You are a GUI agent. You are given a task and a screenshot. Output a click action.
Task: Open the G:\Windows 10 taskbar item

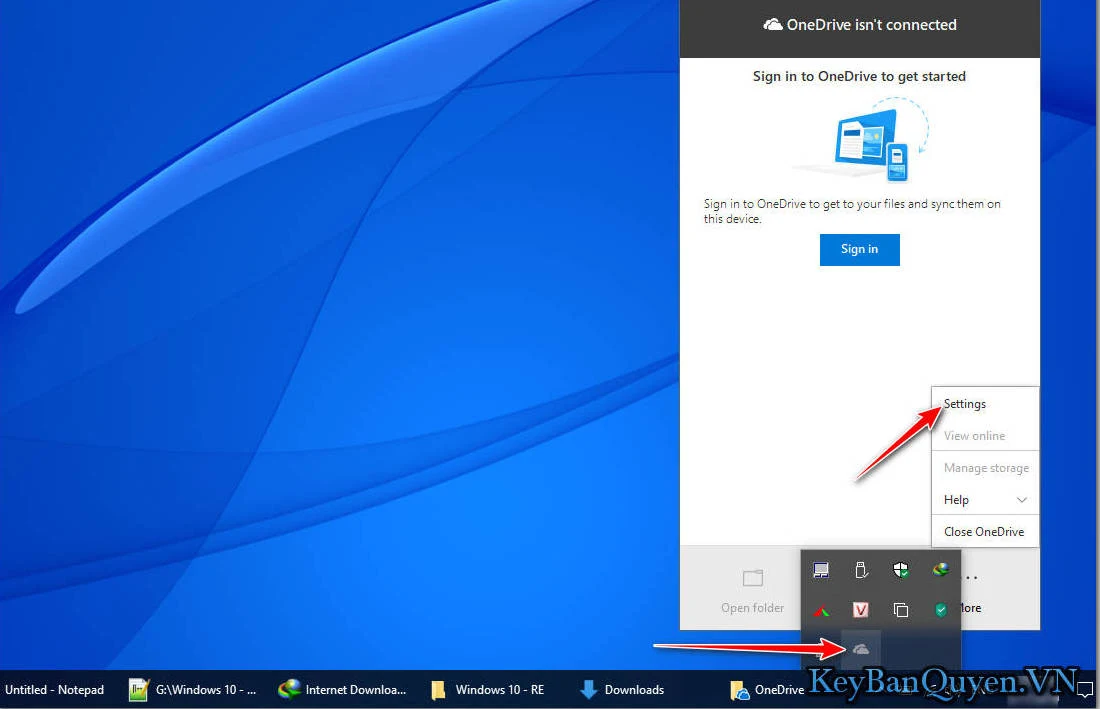click(193, 690)
